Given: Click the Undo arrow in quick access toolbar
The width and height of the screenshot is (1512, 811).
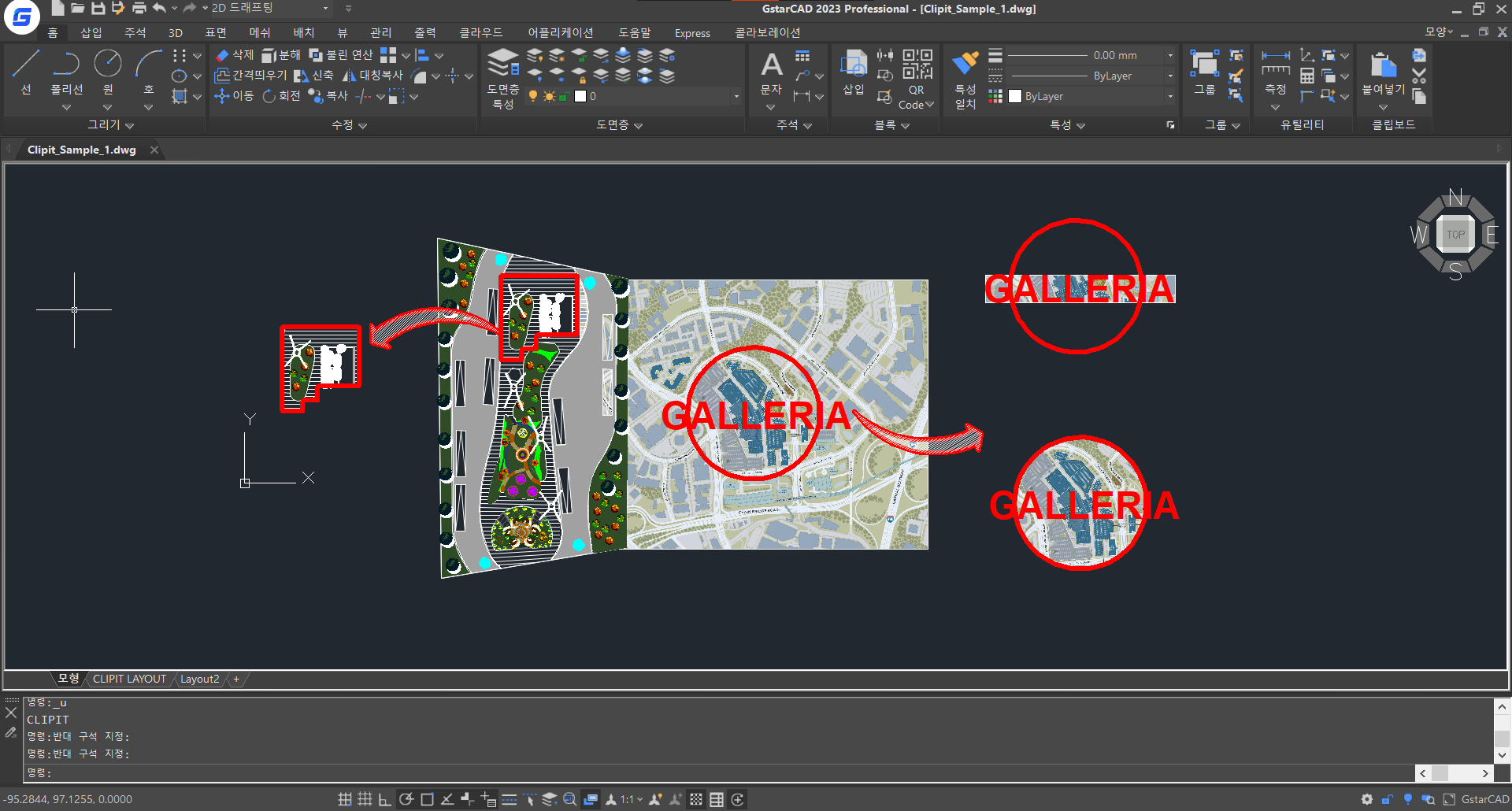Looking at the screenshot, I should (160, 8).
